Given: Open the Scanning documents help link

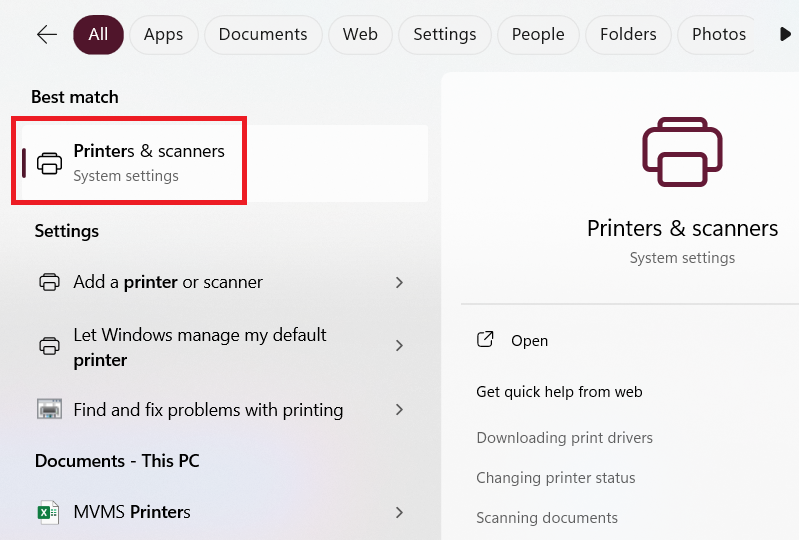Looking at the screenshot, I should coord(547,518).
